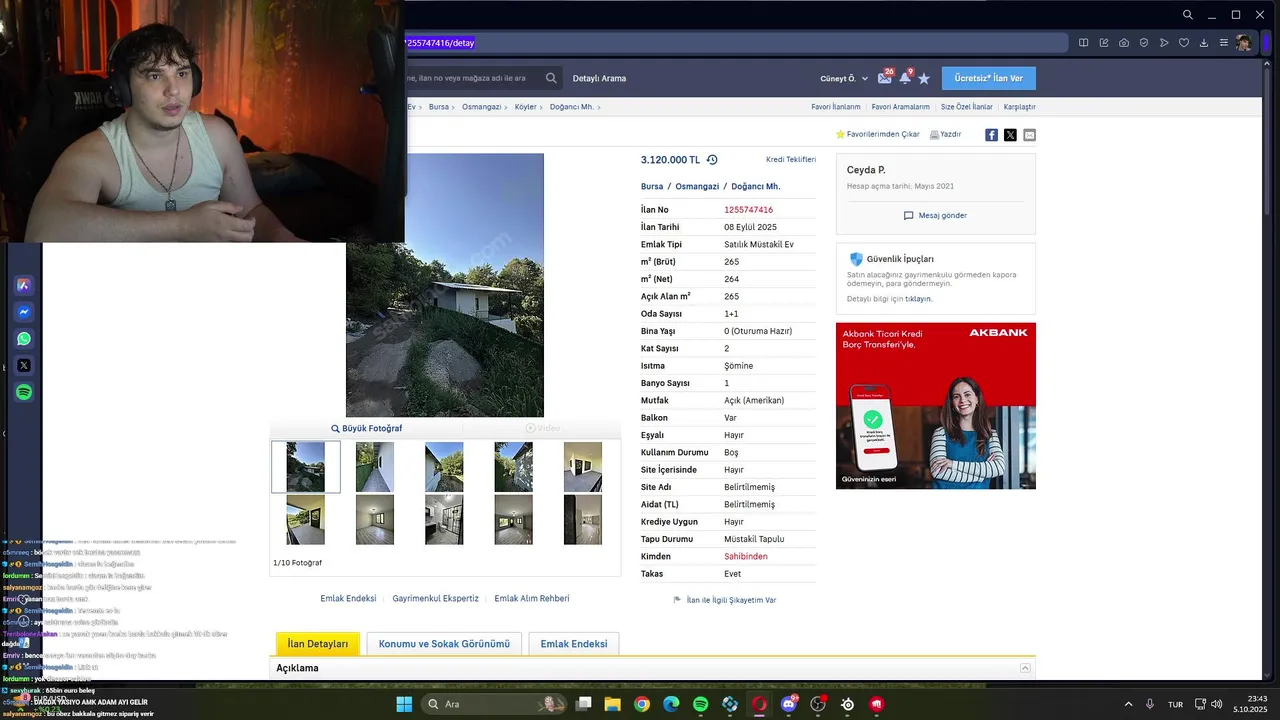This screenshot has height=720, width=1280.
Task: Open the reader view book icon in browser toolbar
Action: point(1084,43)
